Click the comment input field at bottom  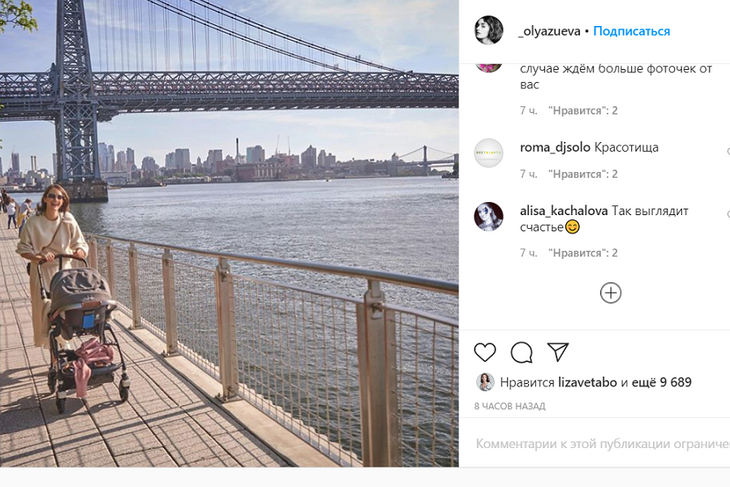[x=600, y=444]
